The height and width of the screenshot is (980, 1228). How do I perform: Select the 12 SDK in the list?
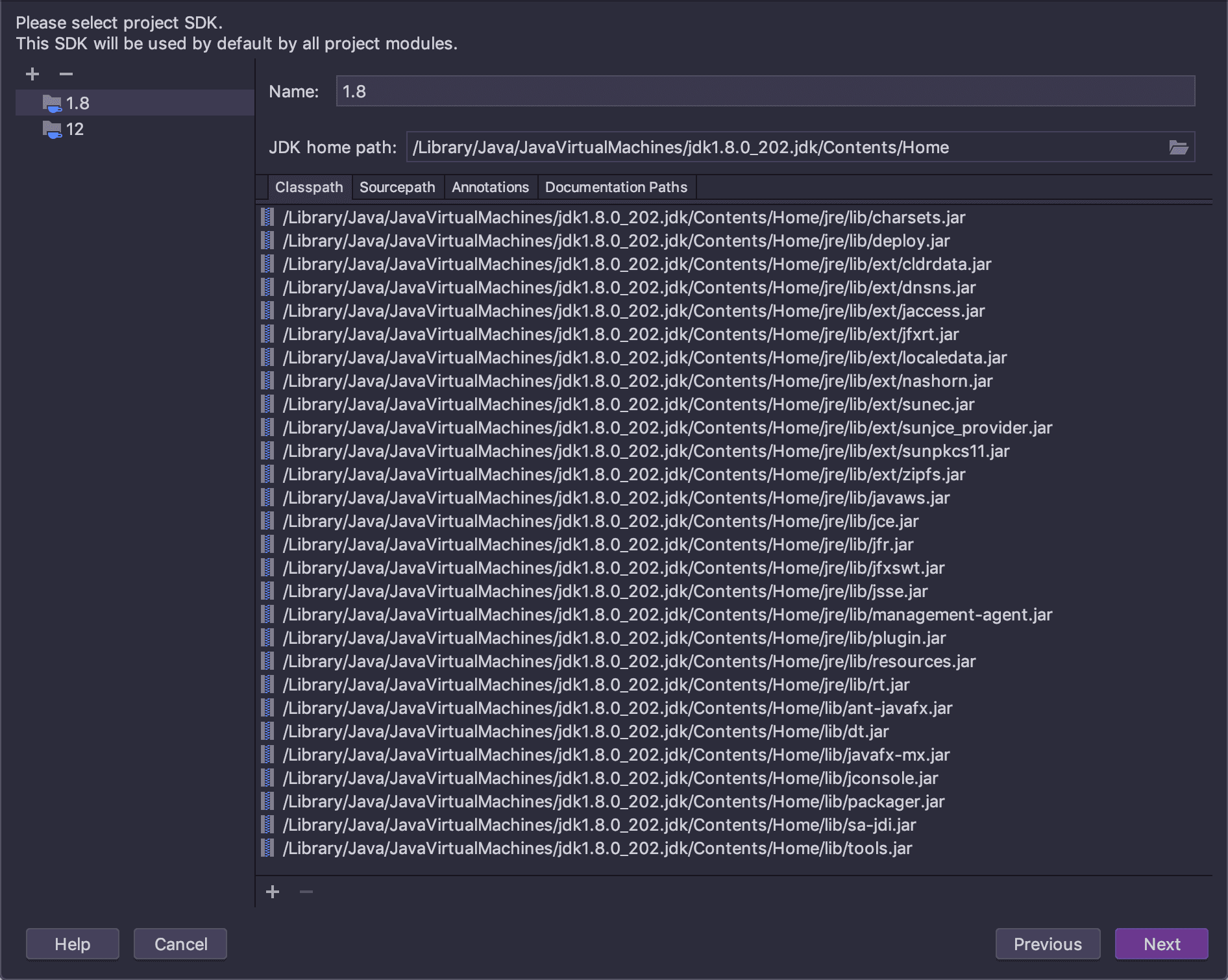pyautogui.click(x=75, y=130)
